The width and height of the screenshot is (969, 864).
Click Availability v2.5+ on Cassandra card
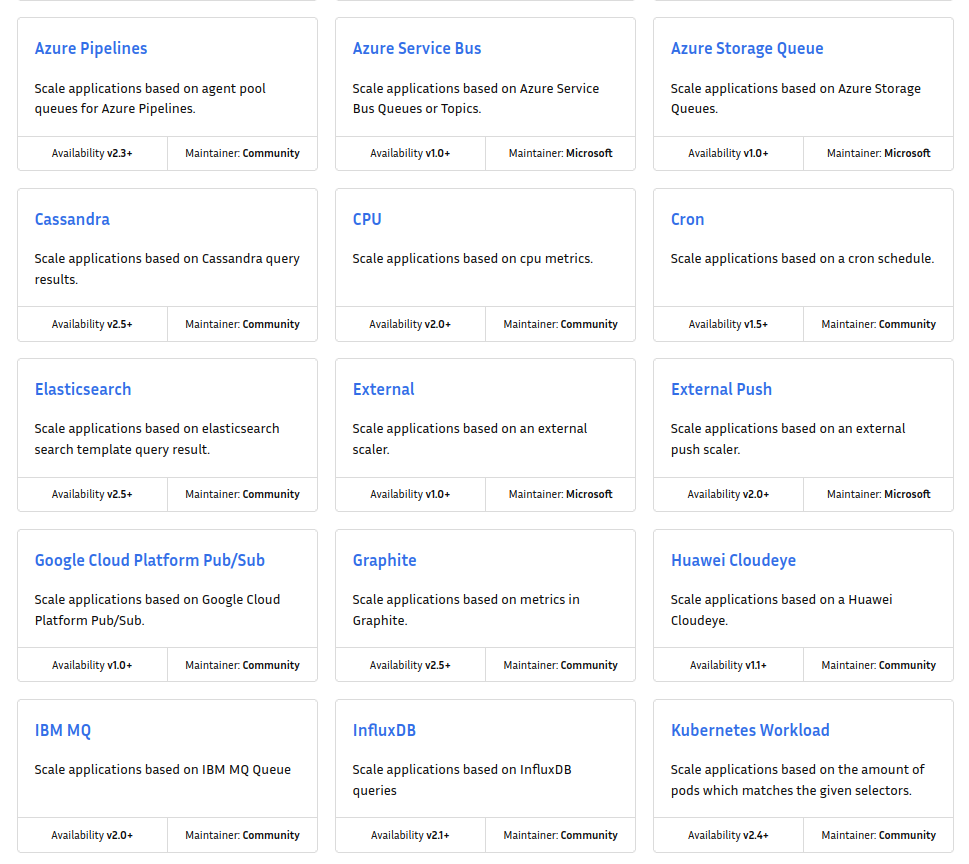92,324
